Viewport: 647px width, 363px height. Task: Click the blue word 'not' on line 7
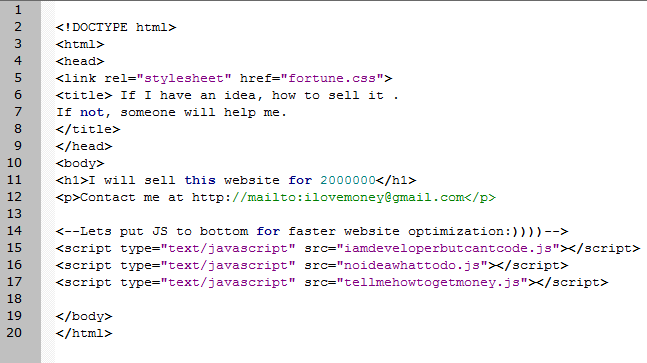pyautogui.click(x=92, y=112)
